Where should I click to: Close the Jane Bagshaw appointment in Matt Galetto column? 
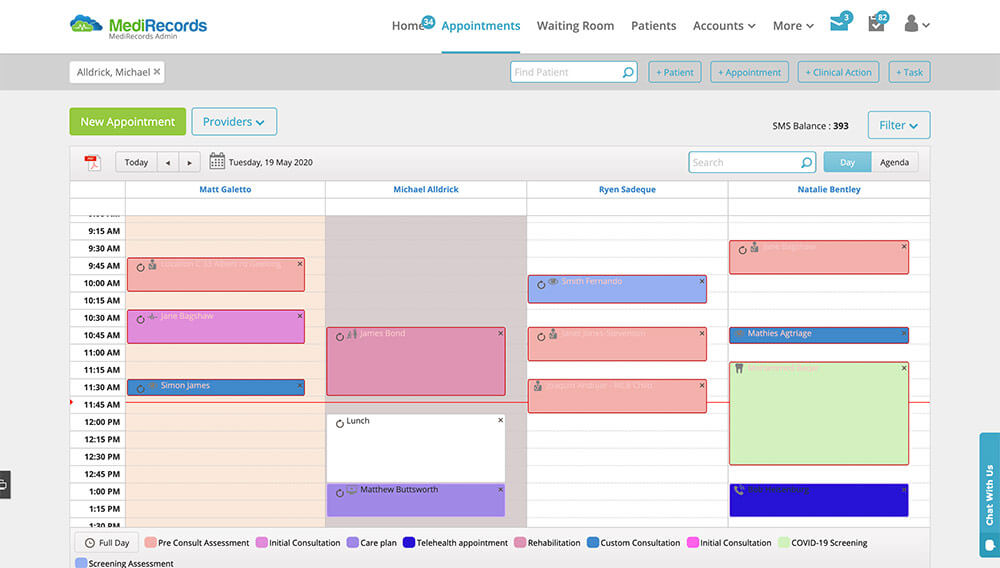coord(300,316)
